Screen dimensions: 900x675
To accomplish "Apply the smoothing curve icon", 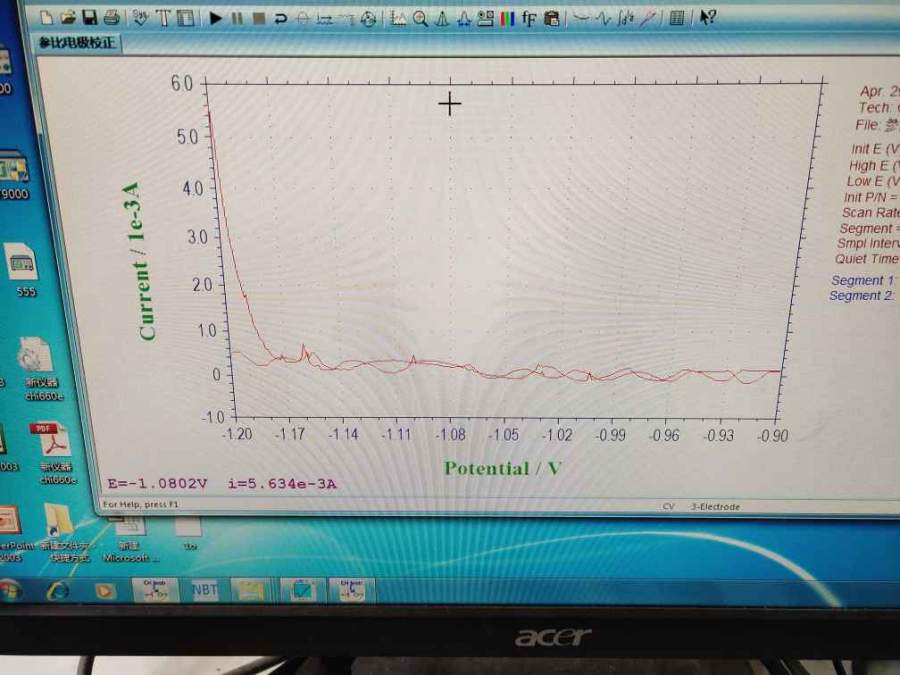I will pyautogui.click(x=581, y=19).
